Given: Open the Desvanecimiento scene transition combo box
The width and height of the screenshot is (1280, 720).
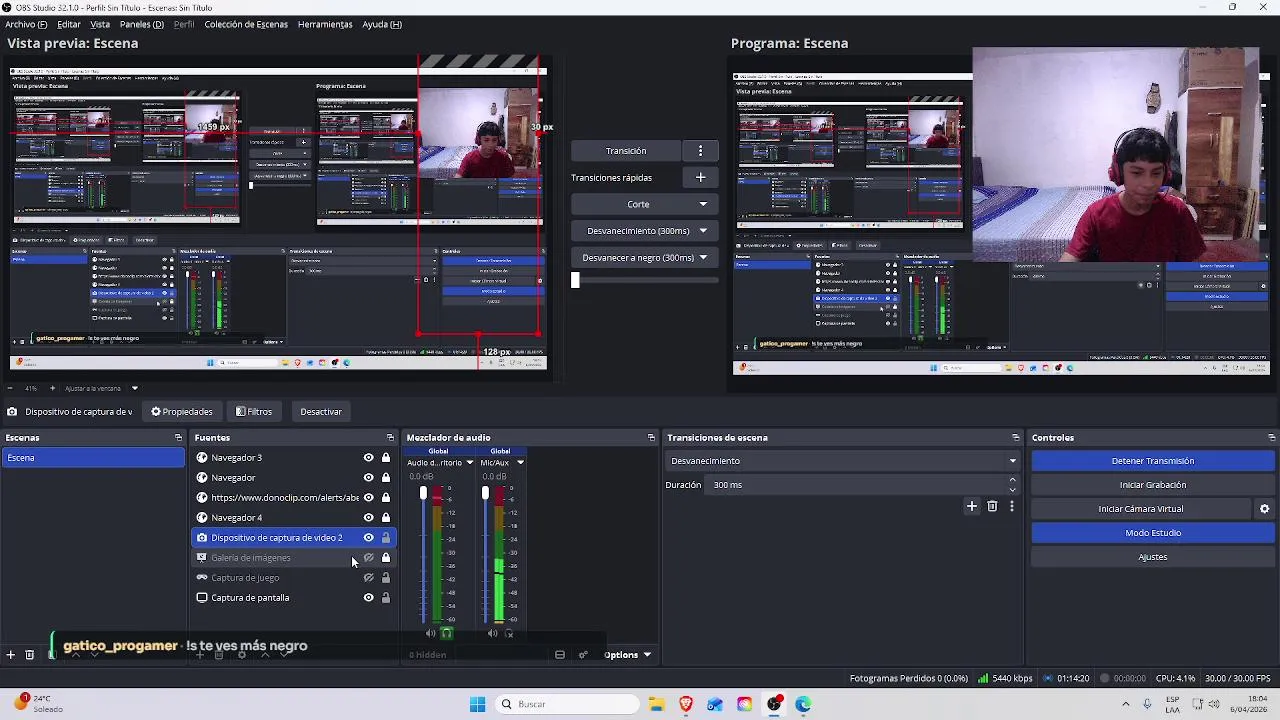Looking at the screenshot, I should (843, 461).
